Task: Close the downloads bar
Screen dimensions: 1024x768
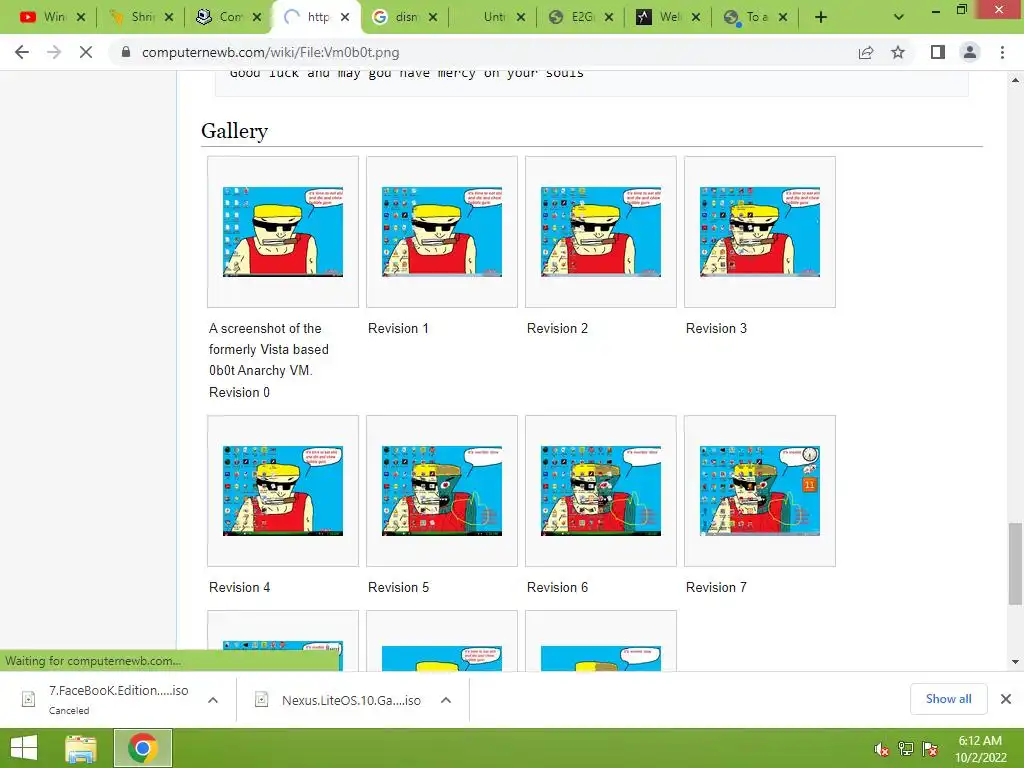Action: pos(1006,699)
